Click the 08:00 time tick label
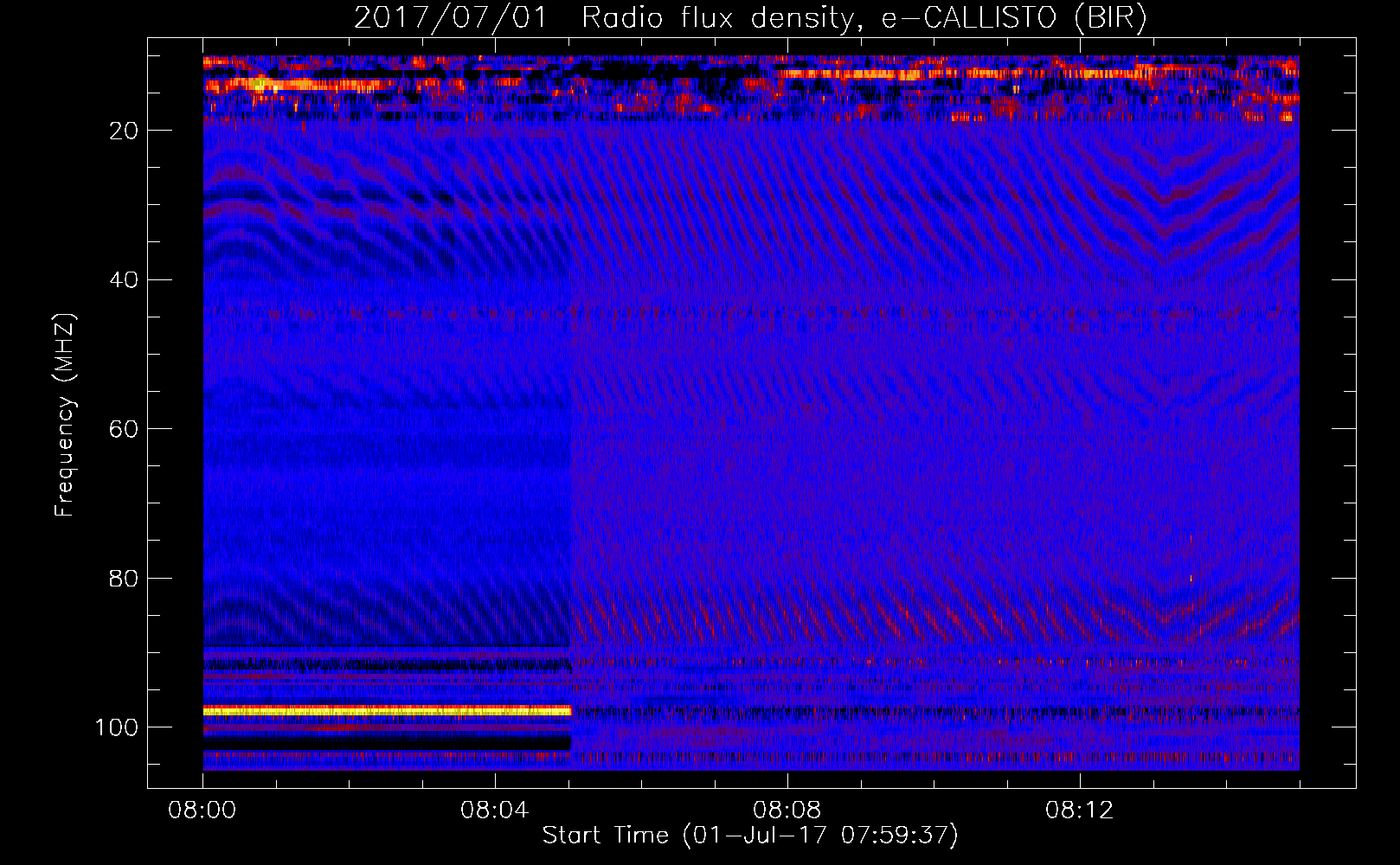 [x=202, y=811]
